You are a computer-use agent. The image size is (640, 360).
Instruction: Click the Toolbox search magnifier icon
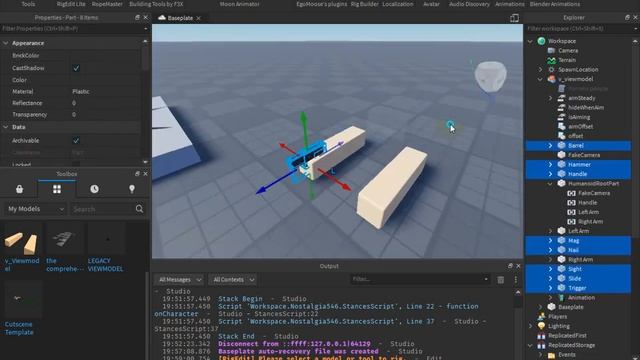point(139,209)
